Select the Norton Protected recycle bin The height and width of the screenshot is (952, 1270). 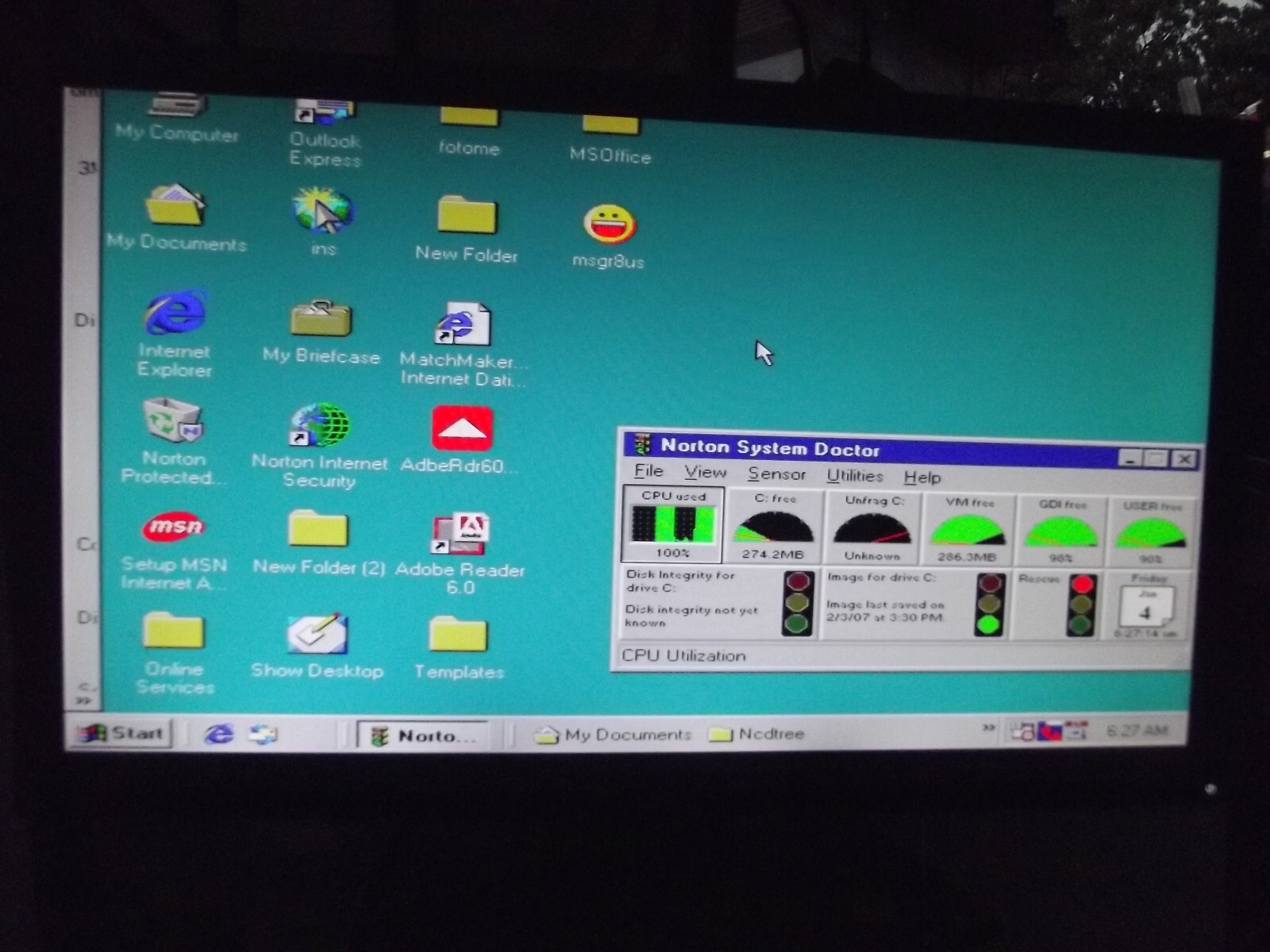click(173, 442)
